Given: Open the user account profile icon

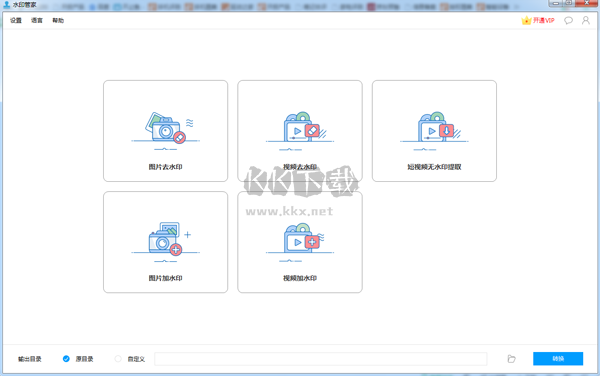Looking at the screenshot, I should point(585,20).
